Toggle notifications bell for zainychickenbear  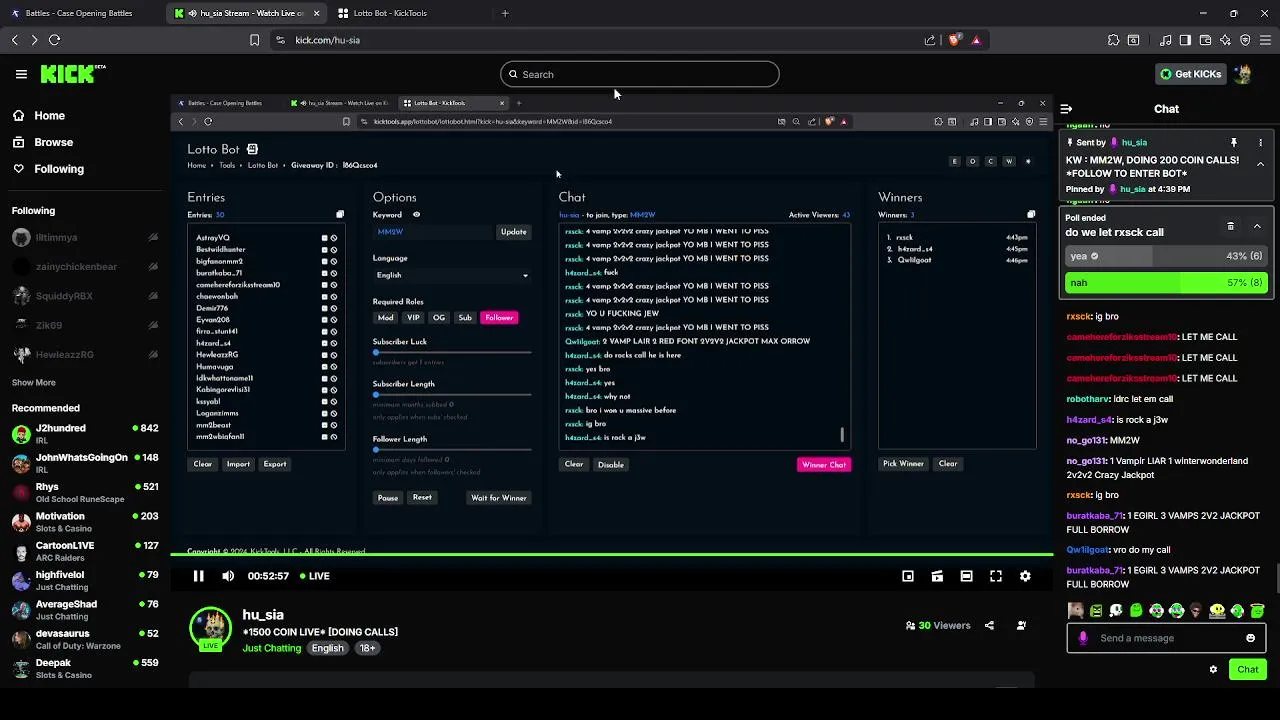coord(153,267)
